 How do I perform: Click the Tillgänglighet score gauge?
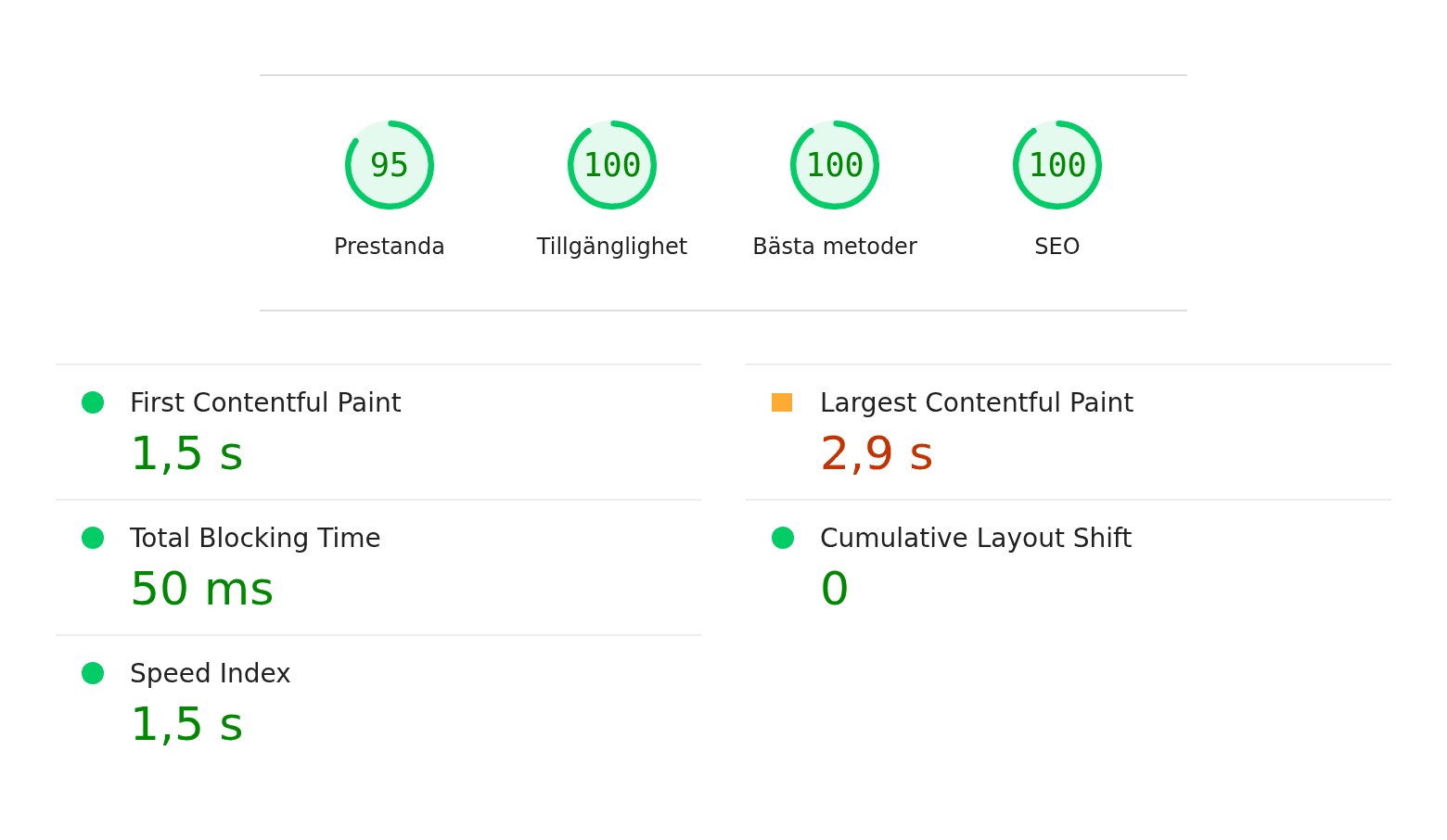pyautogui.click(x=612, y=165)
